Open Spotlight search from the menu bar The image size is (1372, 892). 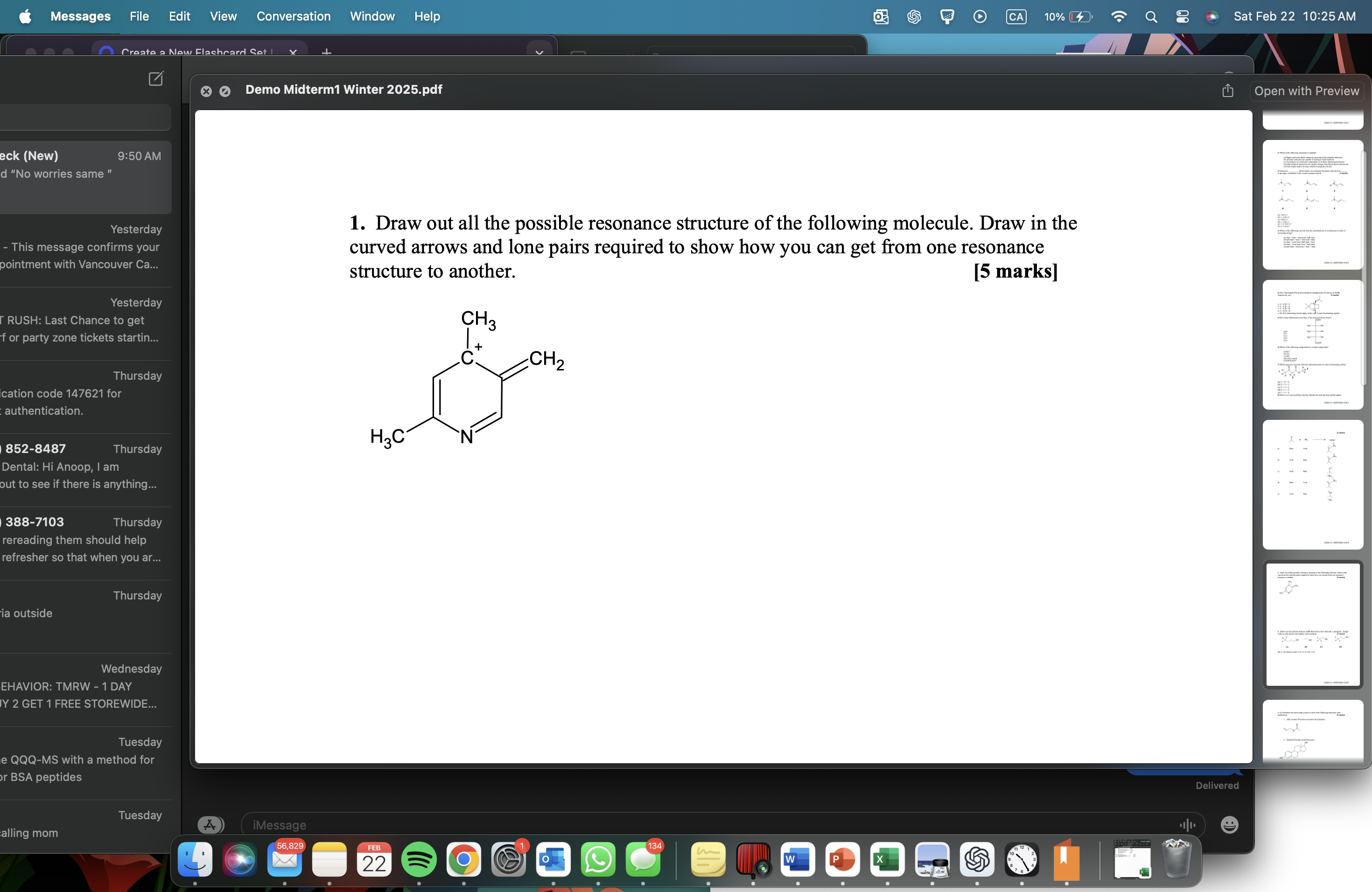[1151, 17]
